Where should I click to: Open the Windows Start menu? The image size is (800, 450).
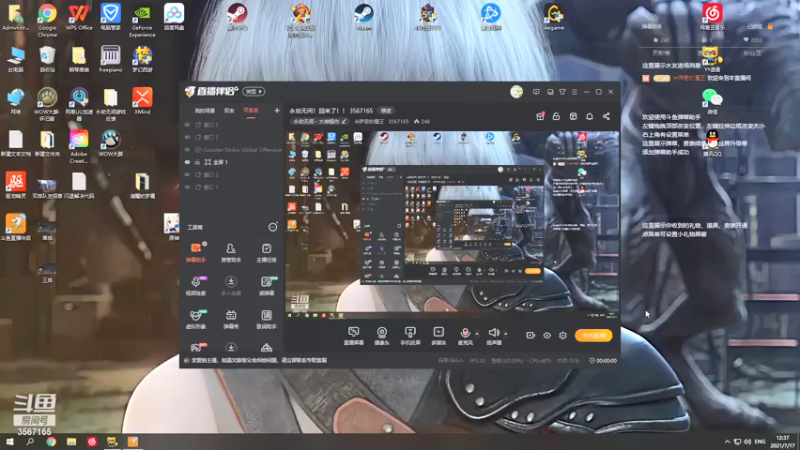(10, 441)
